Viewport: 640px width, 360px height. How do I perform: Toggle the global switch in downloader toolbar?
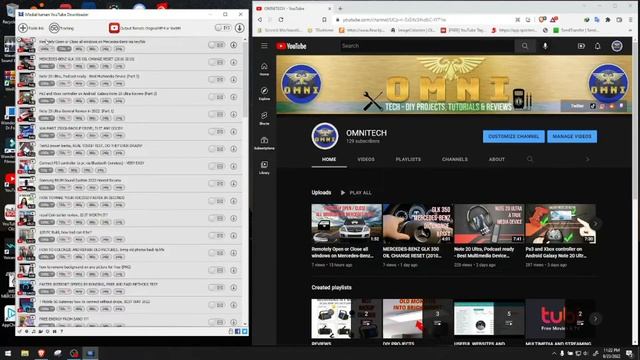(222, 28)
